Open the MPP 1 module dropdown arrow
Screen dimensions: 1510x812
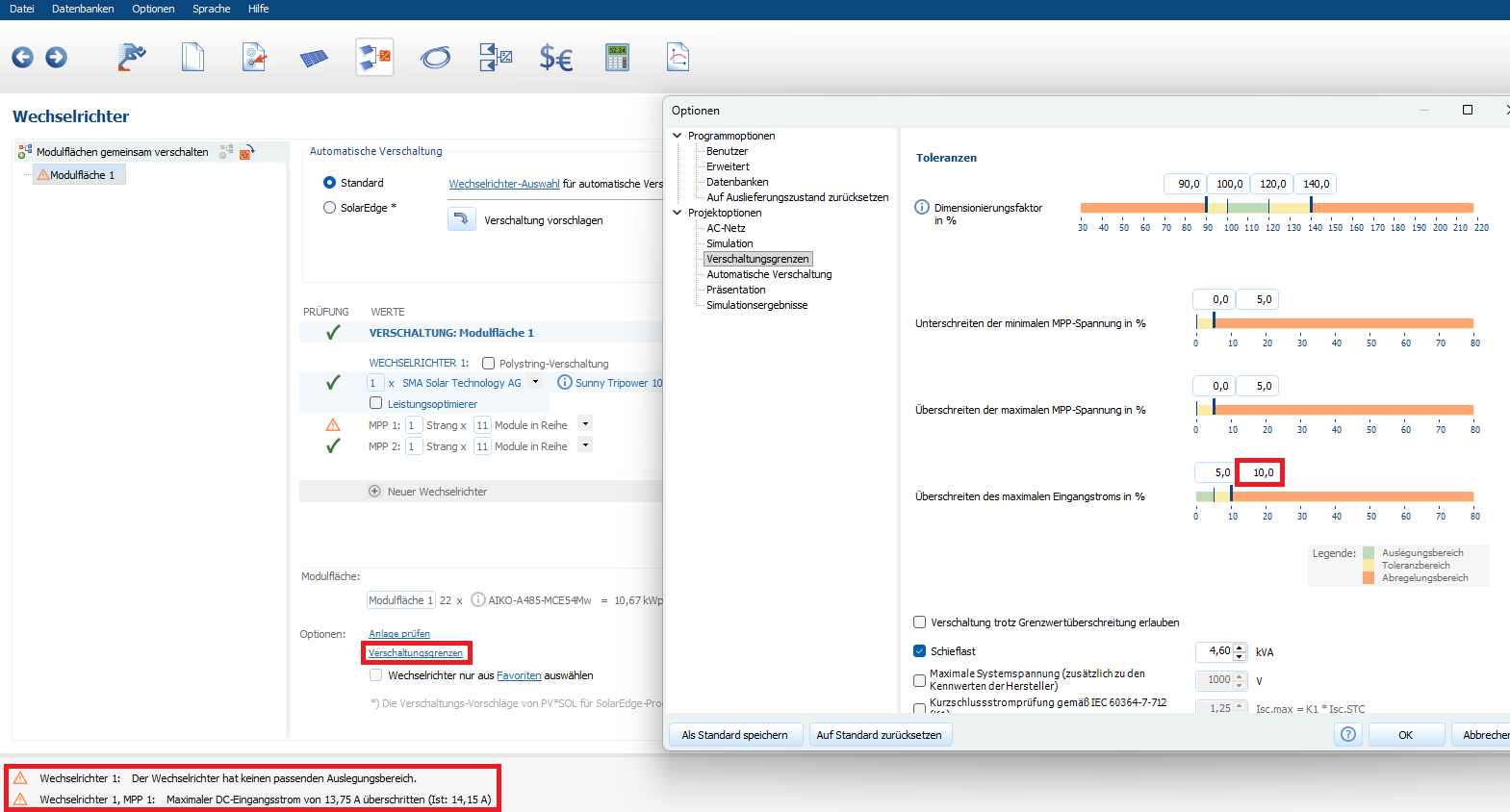tap(585, 424)
